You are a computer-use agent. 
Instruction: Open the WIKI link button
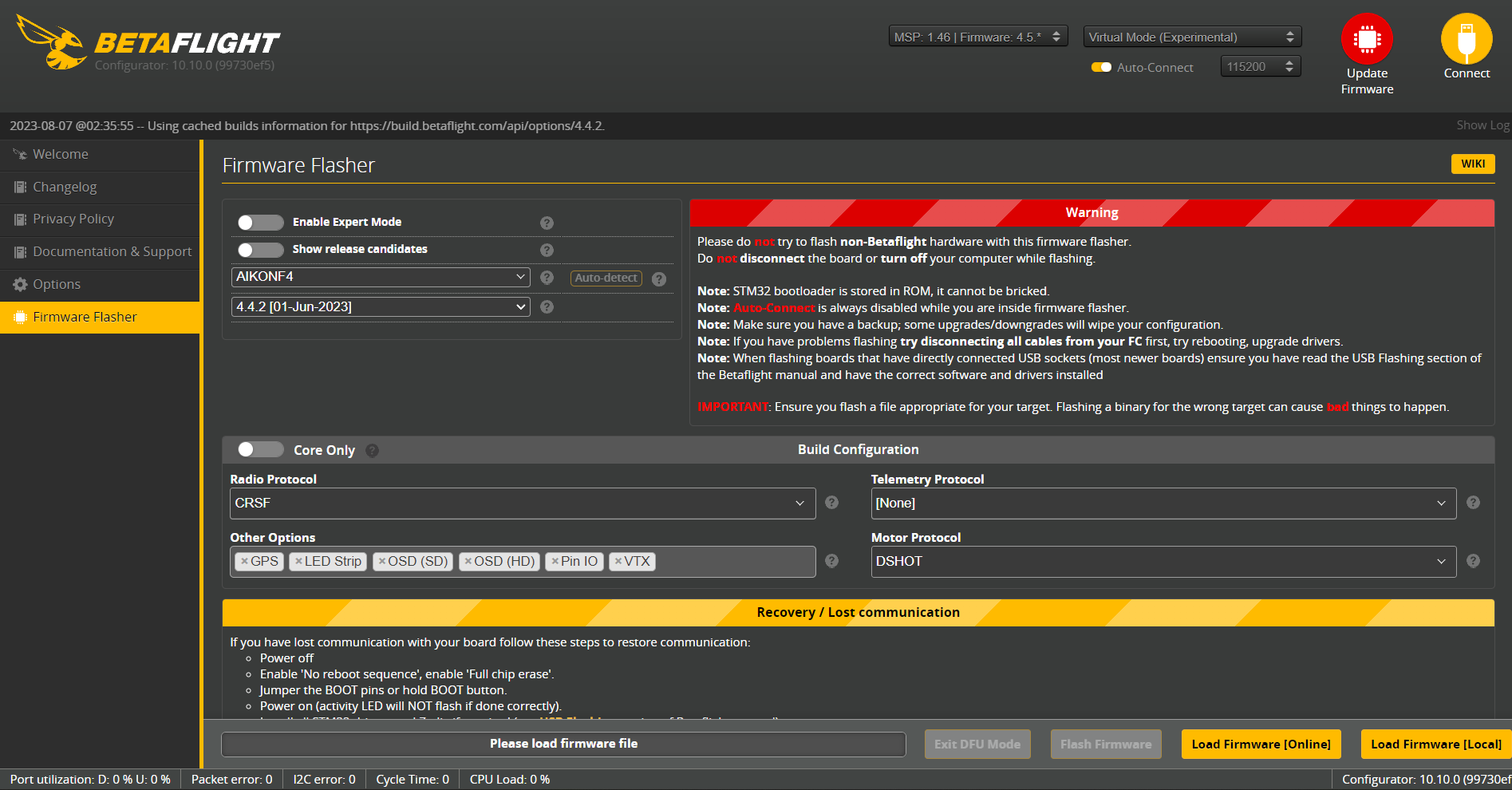click(1473, 164)
